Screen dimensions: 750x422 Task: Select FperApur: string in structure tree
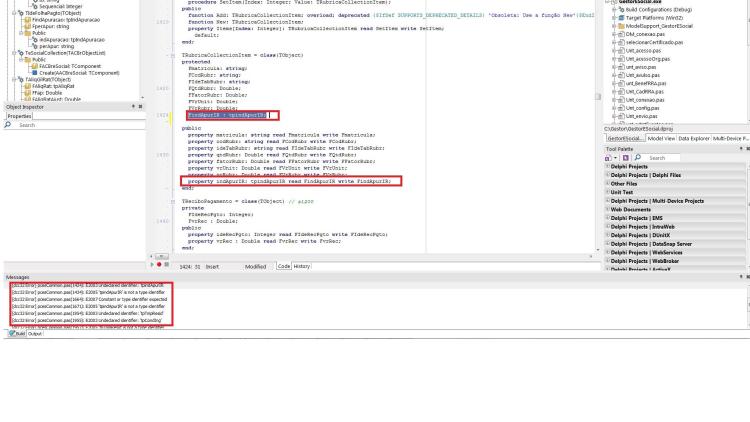point(51,27)
